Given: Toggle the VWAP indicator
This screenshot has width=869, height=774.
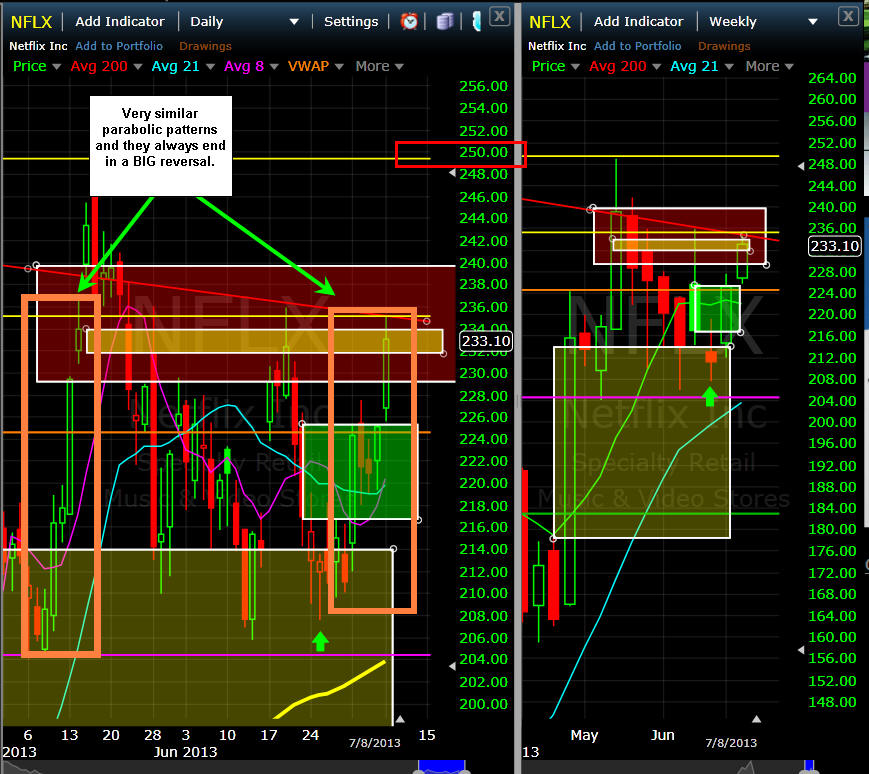Looking at the screenshot, I should tap(316, 66).
